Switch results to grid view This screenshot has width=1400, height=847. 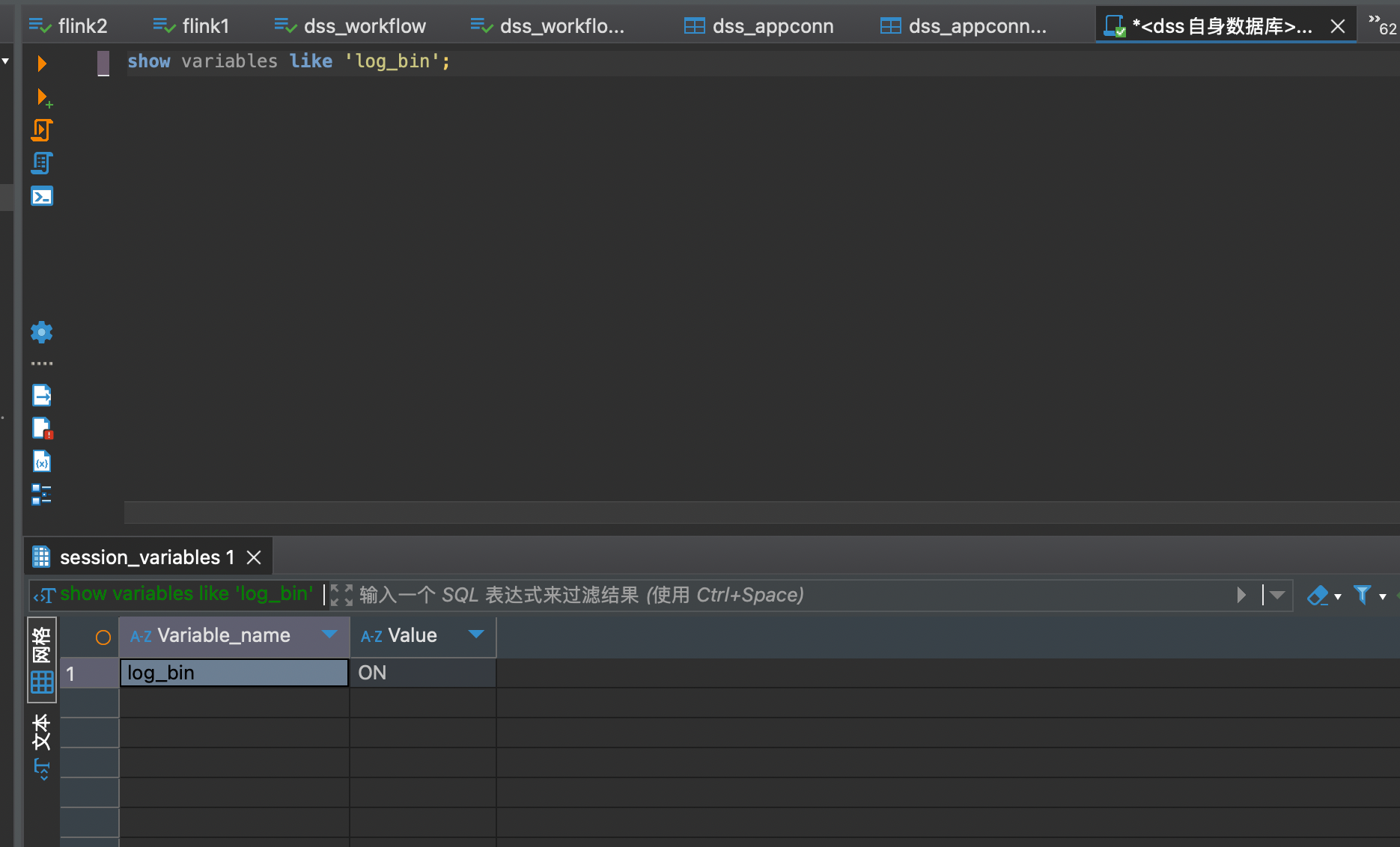pos(42,660)
